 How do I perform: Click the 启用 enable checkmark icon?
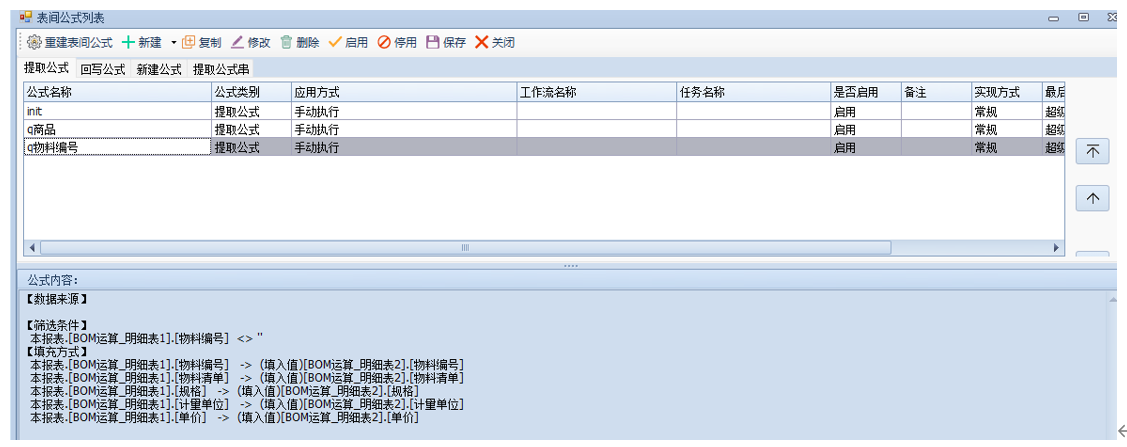point(335,42)
